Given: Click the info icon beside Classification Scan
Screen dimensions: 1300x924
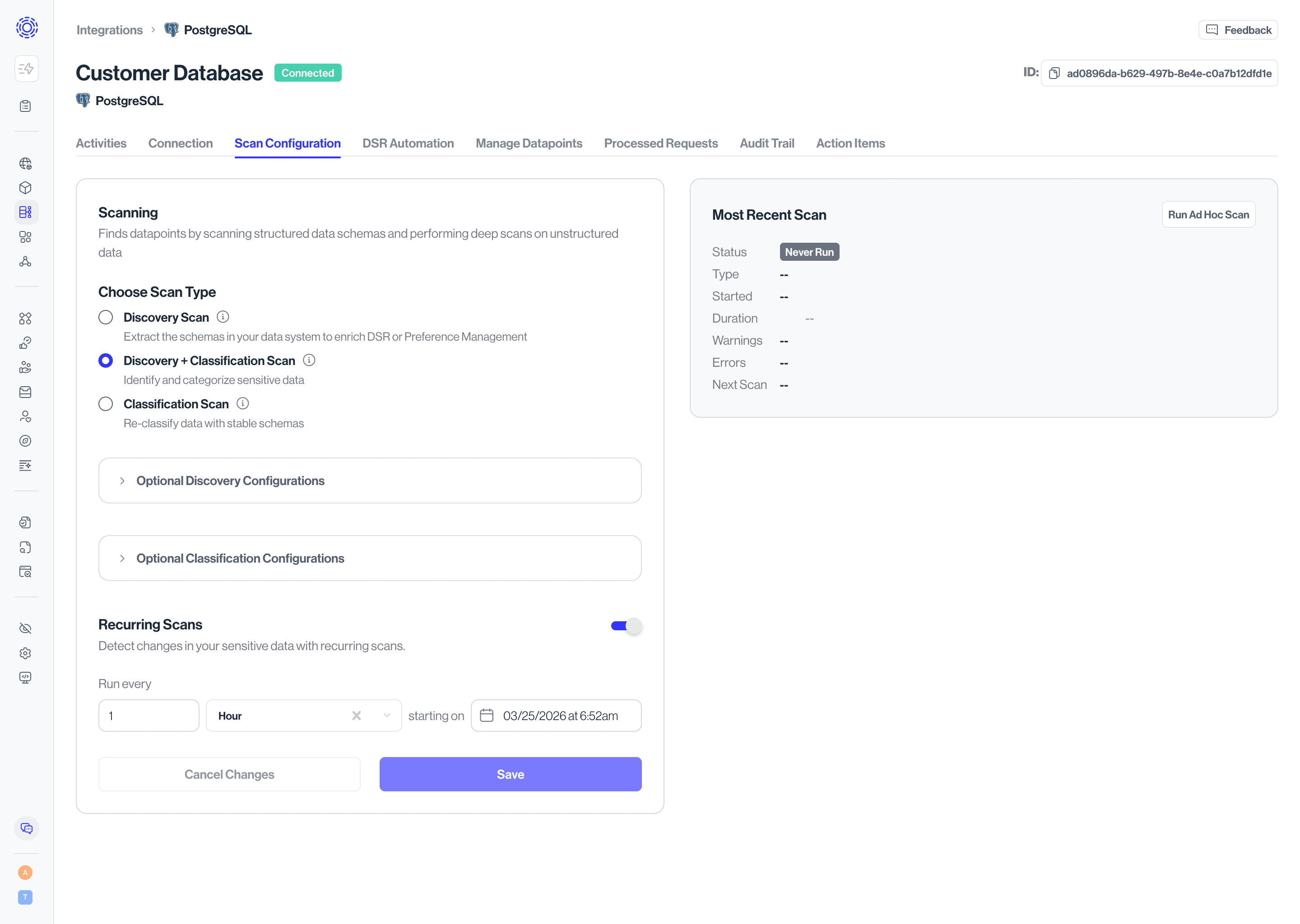Looking at the screenshot, I should [x=242, y=403].
